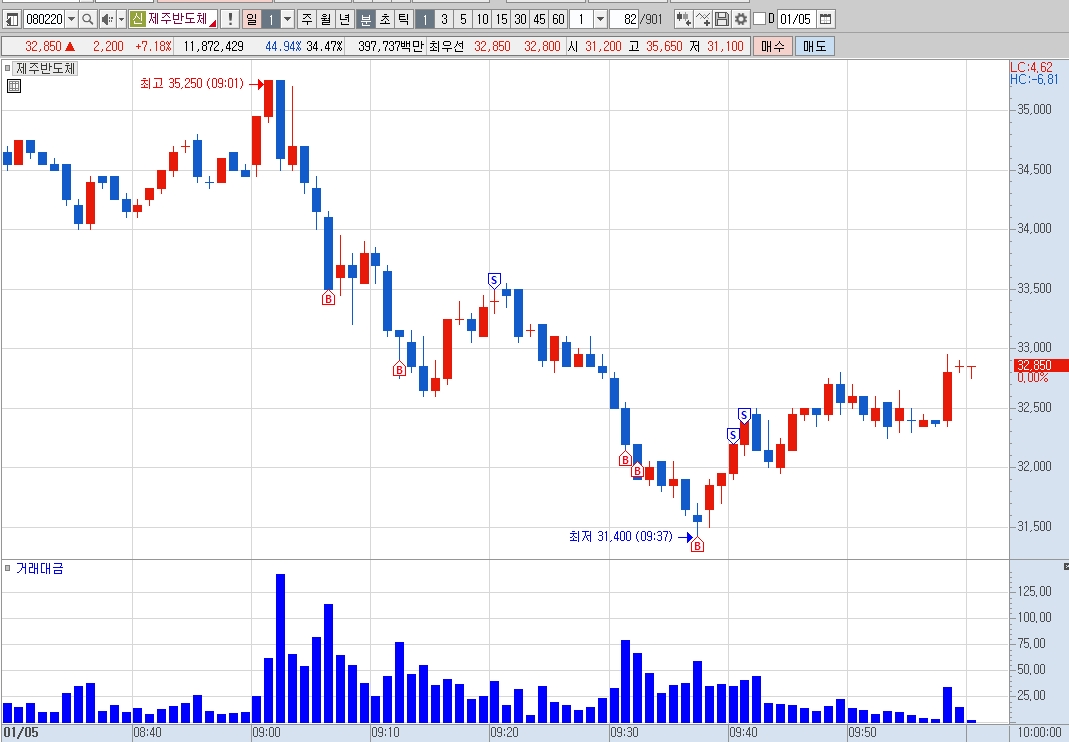Image resolution: width=1069 pixels, height=742 pixels.
Task: Save chart with the floppy disk icon
Action: 721,19
